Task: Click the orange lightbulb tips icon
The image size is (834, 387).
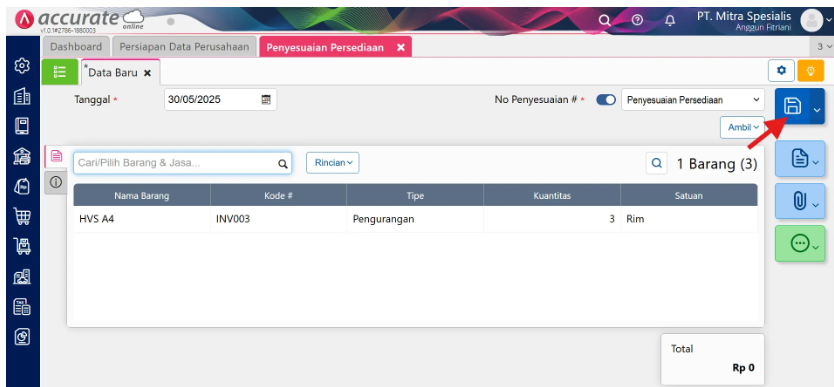Action: coord(811,71)
